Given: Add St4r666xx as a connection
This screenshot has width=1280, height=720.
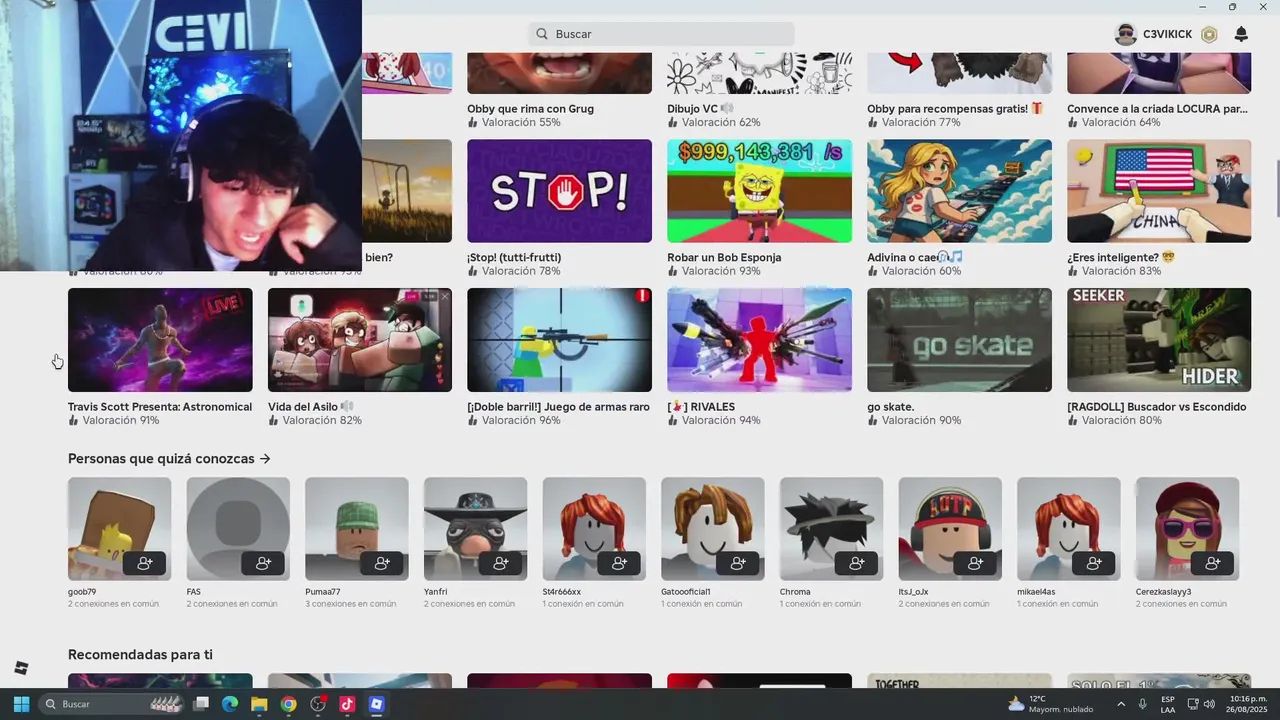Looking at the screenshot, I should tap(619, 563).
